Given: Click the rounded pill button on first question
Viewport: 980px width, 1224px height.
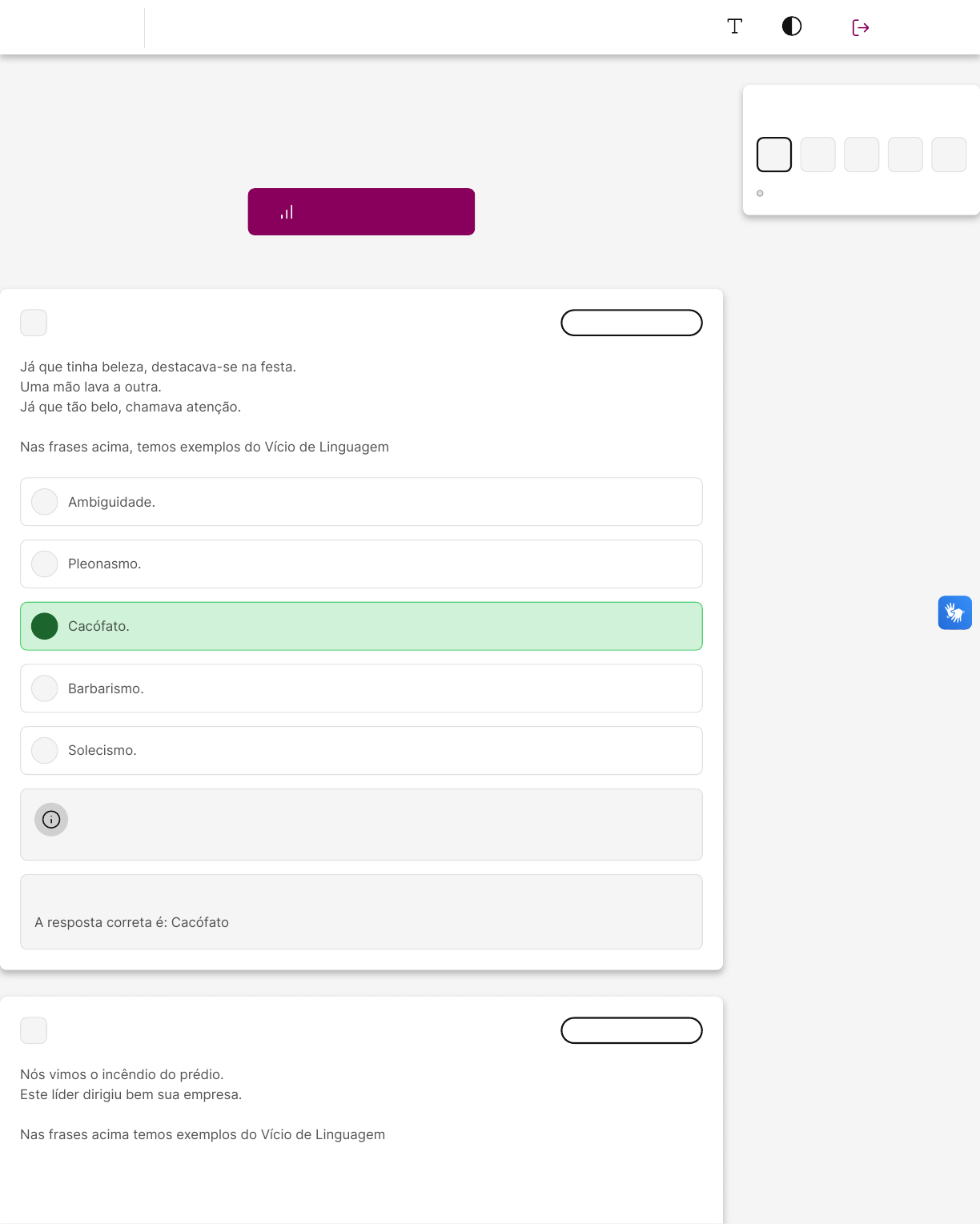Looking at the screenshot, I should click(632, 323).
